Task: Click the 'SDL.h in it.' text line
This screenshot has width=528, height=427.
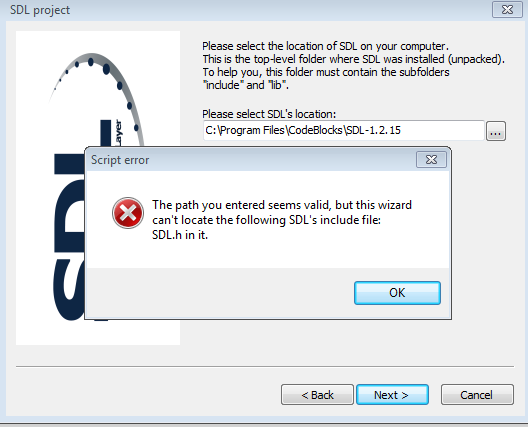Action: coord(180,235)
